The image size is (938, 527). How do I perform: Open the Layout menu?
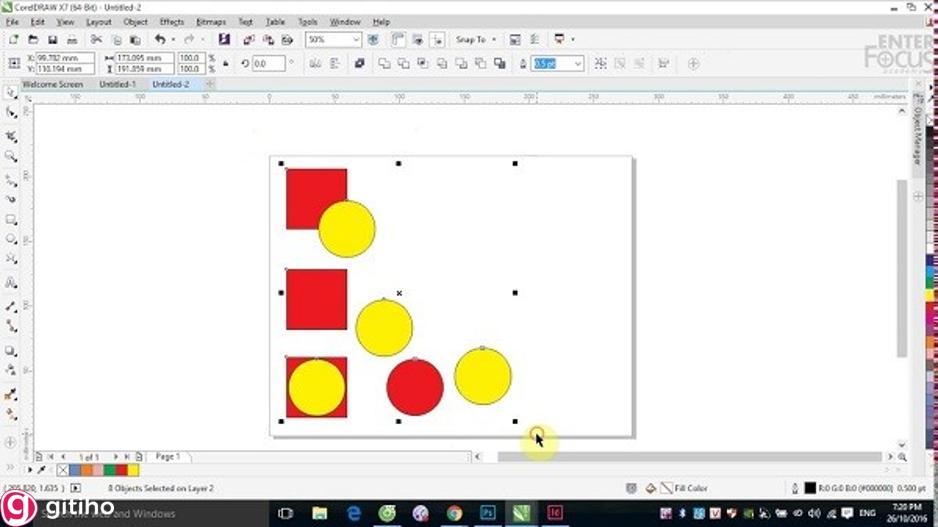click(99, 22)
